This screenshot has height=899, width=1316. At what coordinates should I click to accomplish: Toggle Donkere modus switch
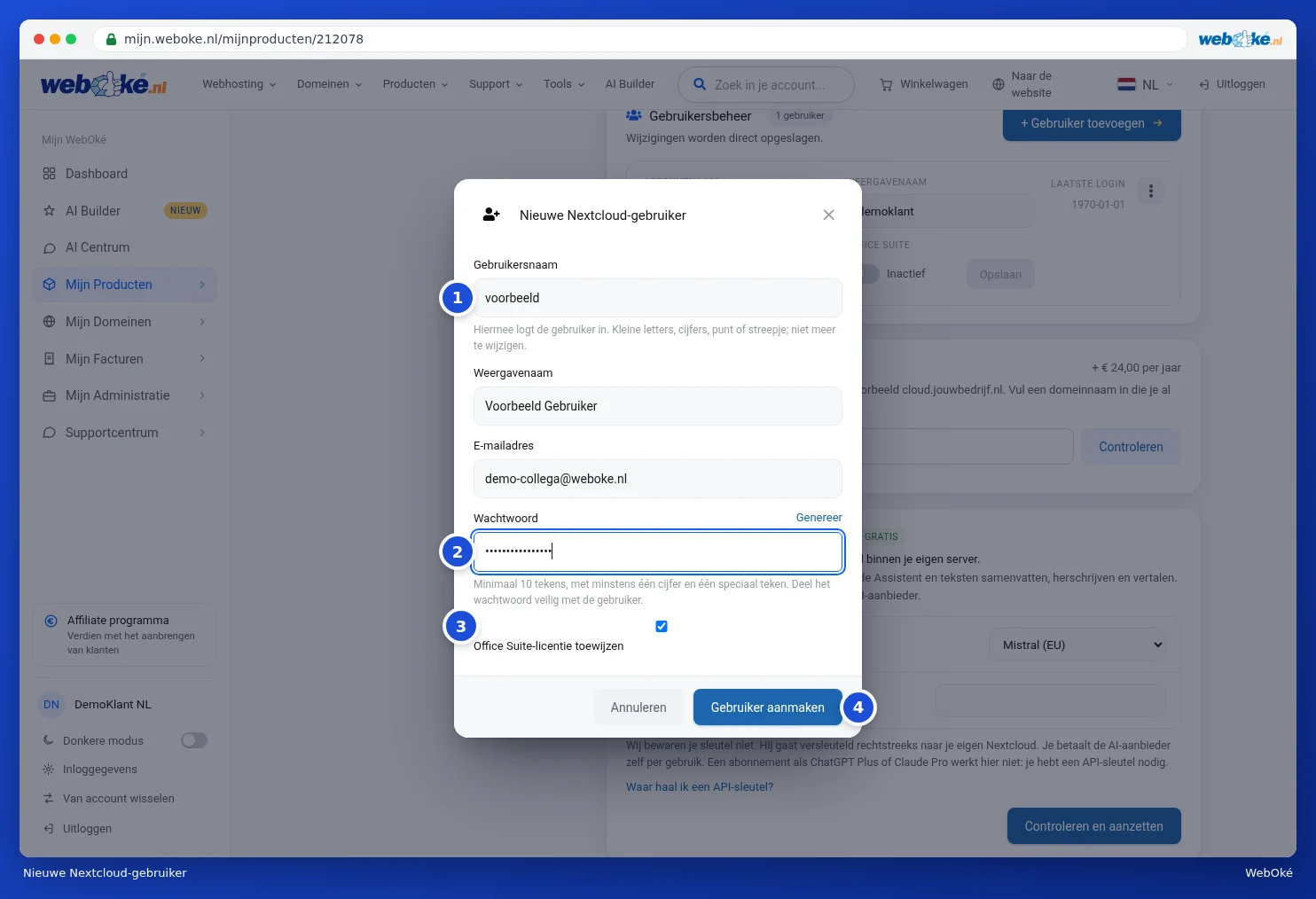(194, 740)
